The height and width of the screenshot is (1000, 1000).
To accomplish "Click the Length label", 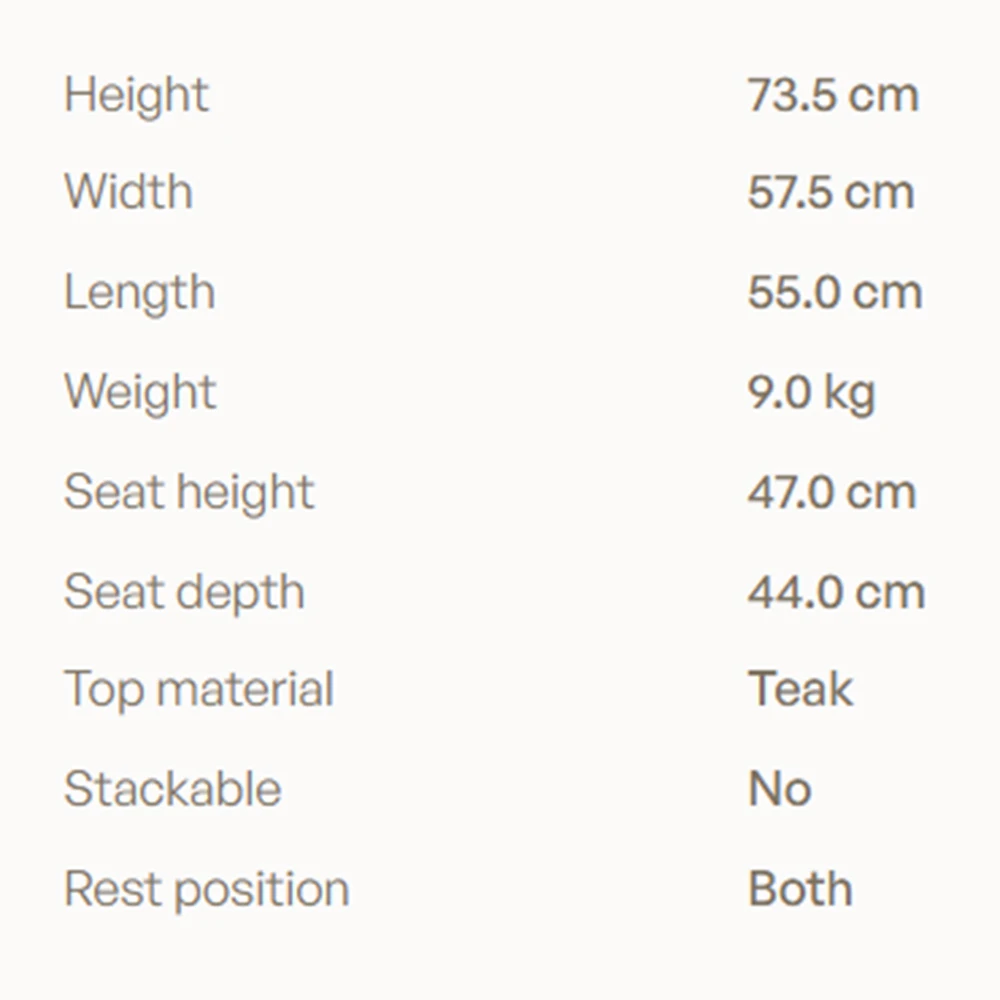I will pyautogui.click(x=140, y=295).
